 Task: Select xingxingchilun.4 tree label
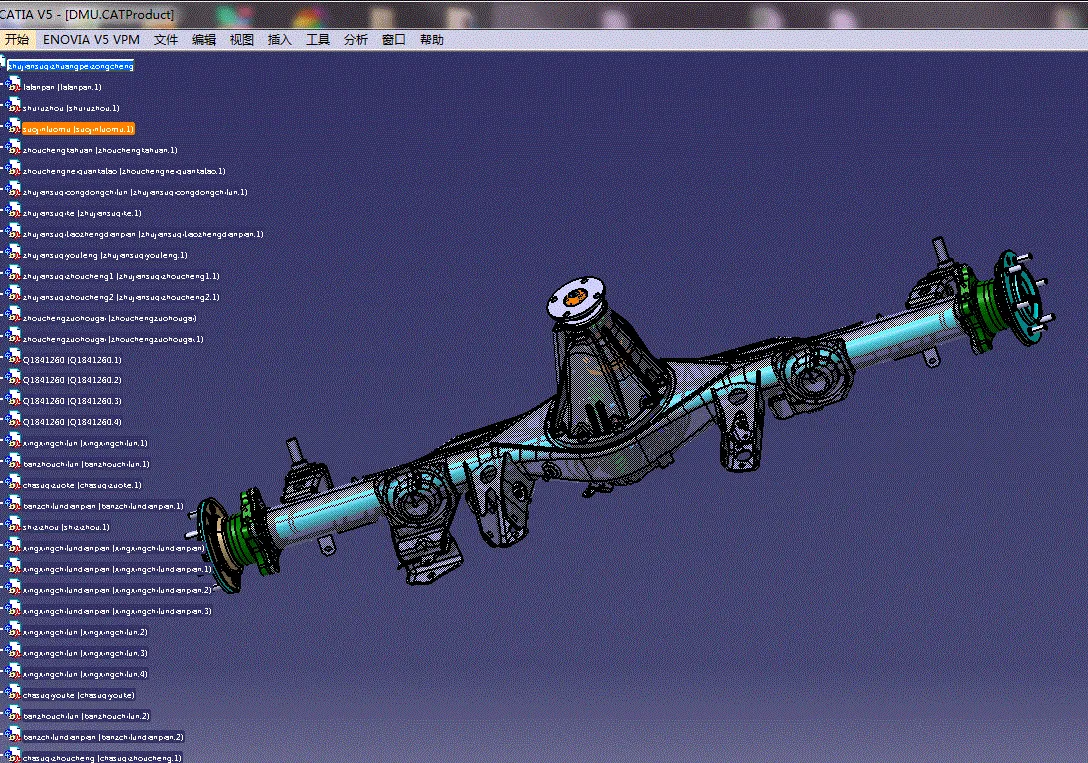tap(85, 674)
